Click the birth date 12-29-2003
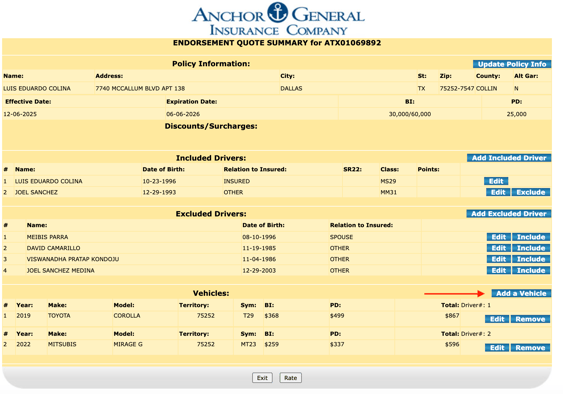This screenshot has width=563, height=394. (259, 270)
